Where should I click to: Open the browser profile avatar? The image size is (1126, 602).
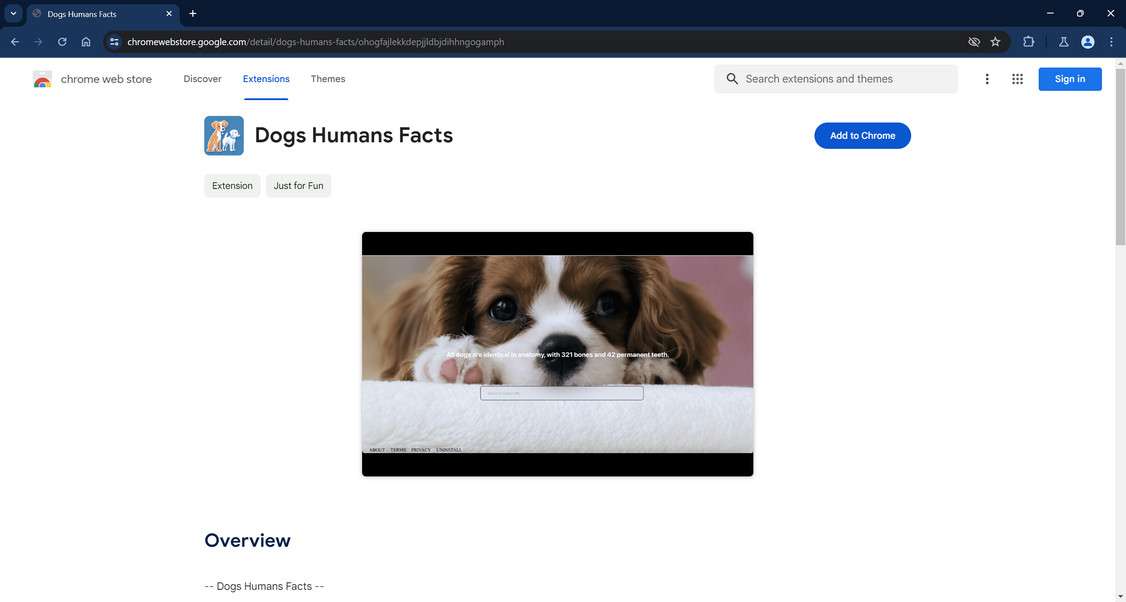click(x=1087, y=41)
